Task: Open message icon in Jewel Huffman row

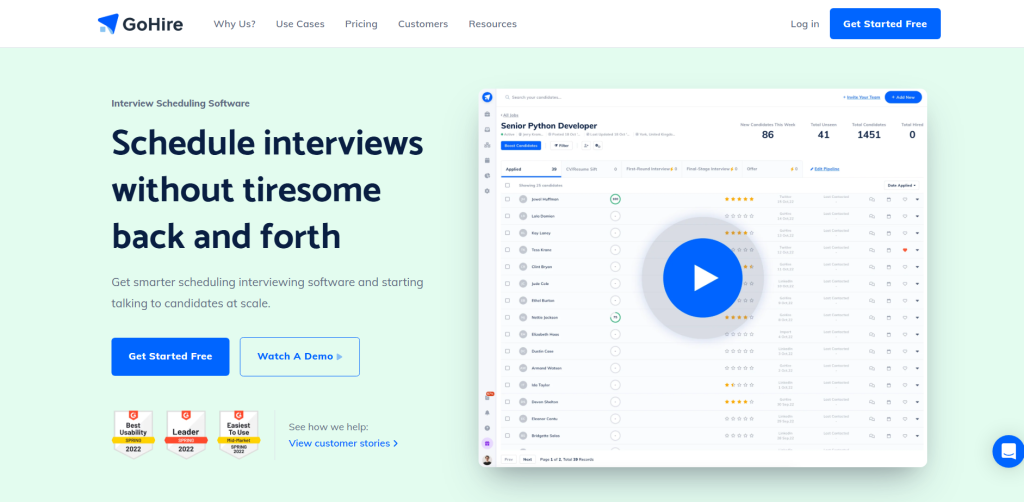Action: click(x=872, y=199)
